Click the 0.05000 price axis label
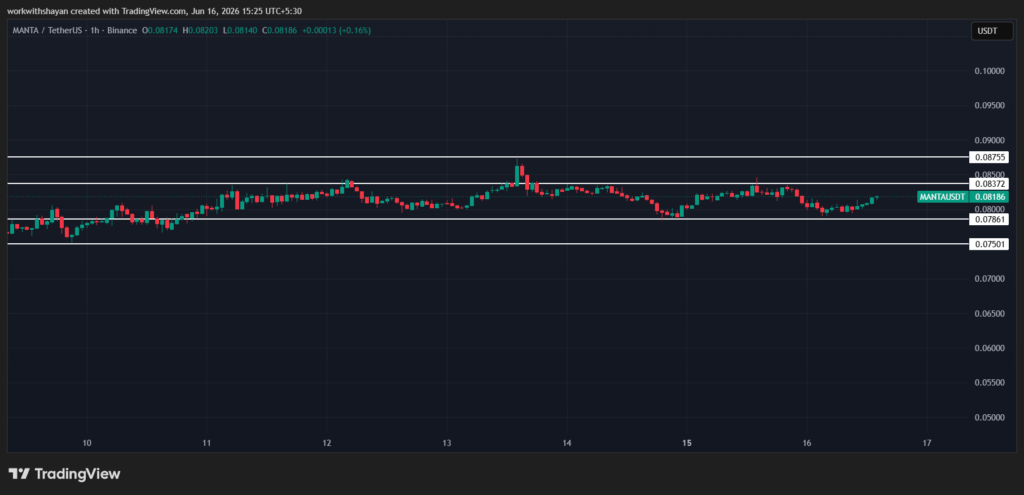 click(989, 418)
